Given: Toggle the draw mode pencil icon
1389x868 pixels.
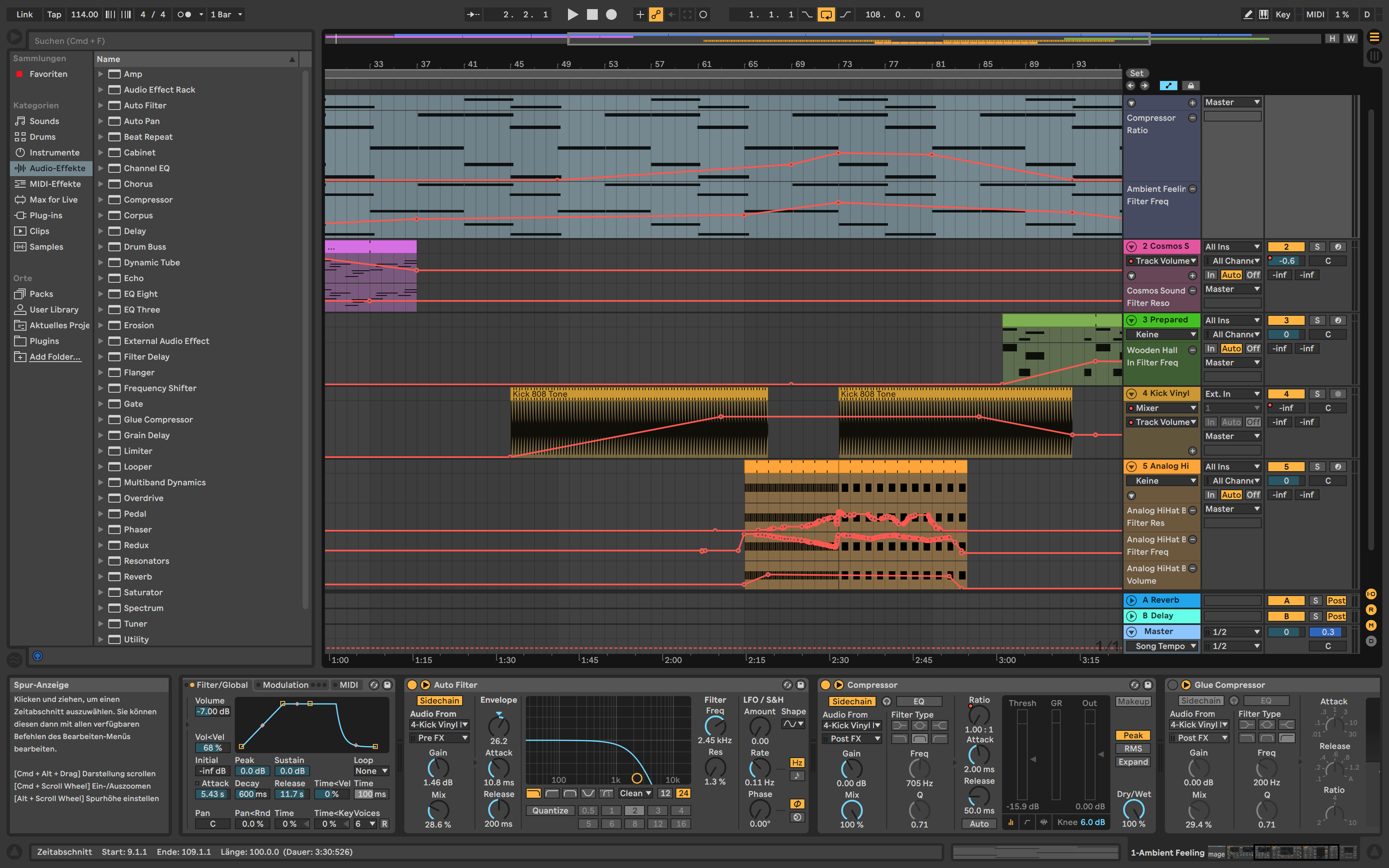Looking at the screenshot, I should click(1248, 14).
